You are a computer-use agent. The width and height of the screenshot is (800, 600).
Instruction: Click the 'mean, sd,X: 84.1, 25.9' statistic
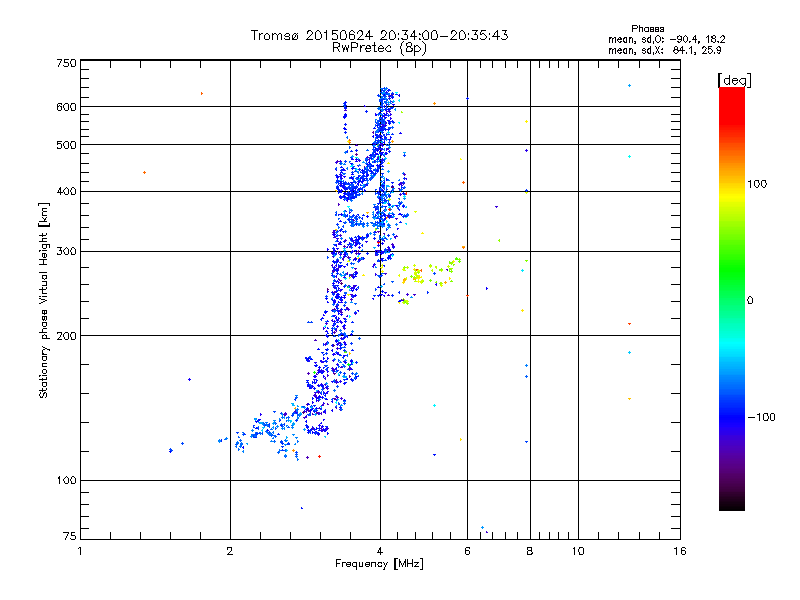(664, 50)
